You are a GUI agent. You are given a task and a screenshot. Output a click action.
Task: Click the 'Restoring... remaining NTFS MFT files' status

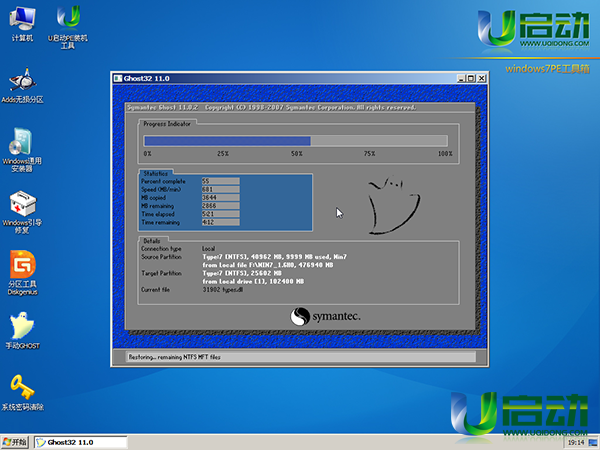[x=174, y=357]
